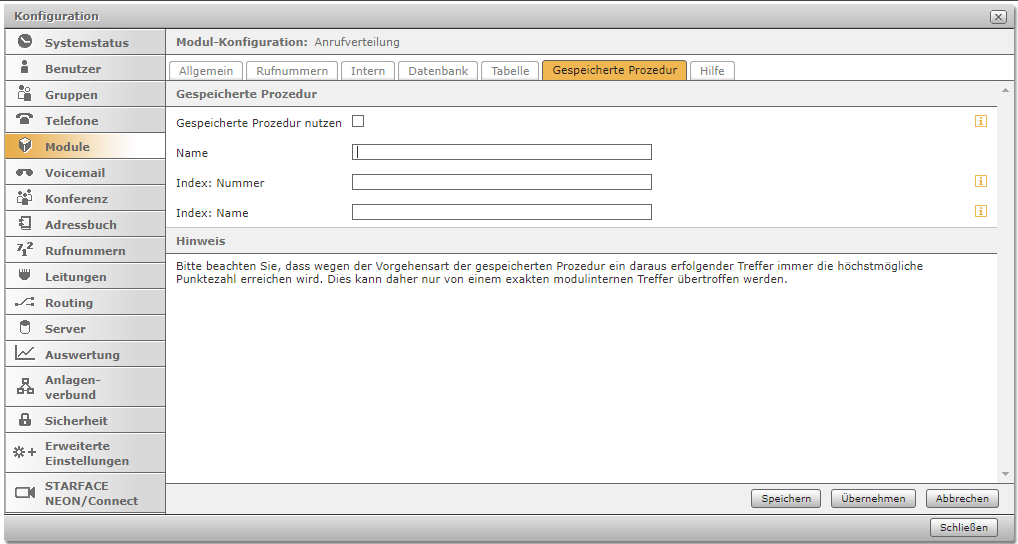Click the Speichern button
The height and width of the screenshot is (544, 1018).
pos(786,498)
